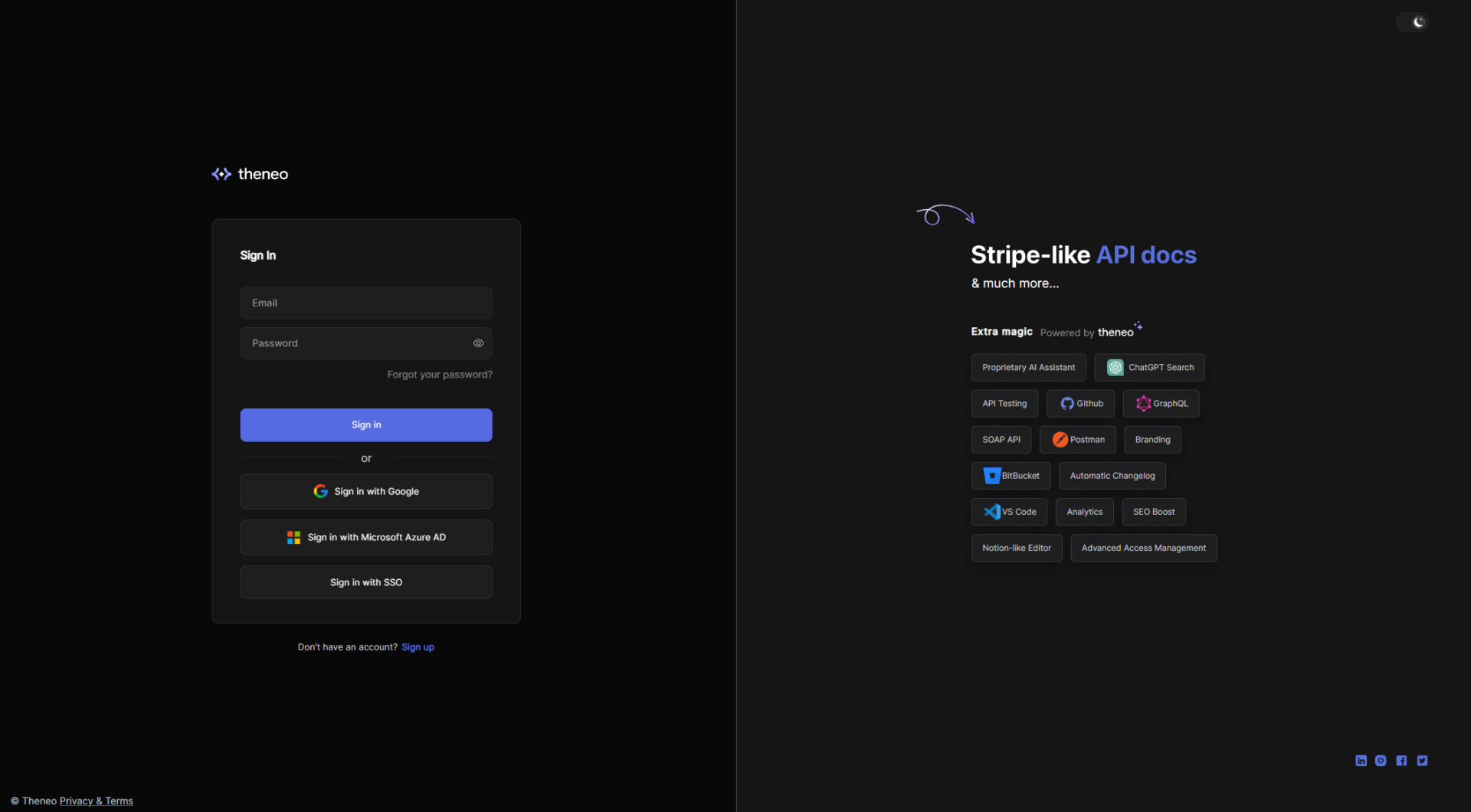Open the Instagram social icon
The width and height of the screenshot is (1471, 812).
tap(1381, 761)
